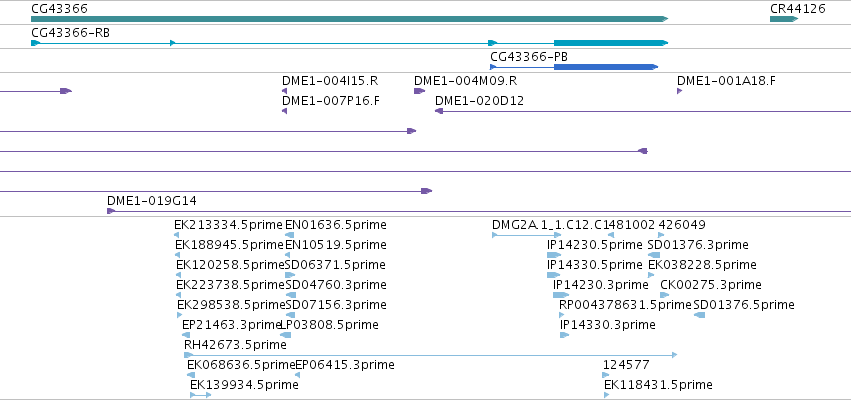Select the DME1-001A18.F arrow marker

(x=679, y=91)
